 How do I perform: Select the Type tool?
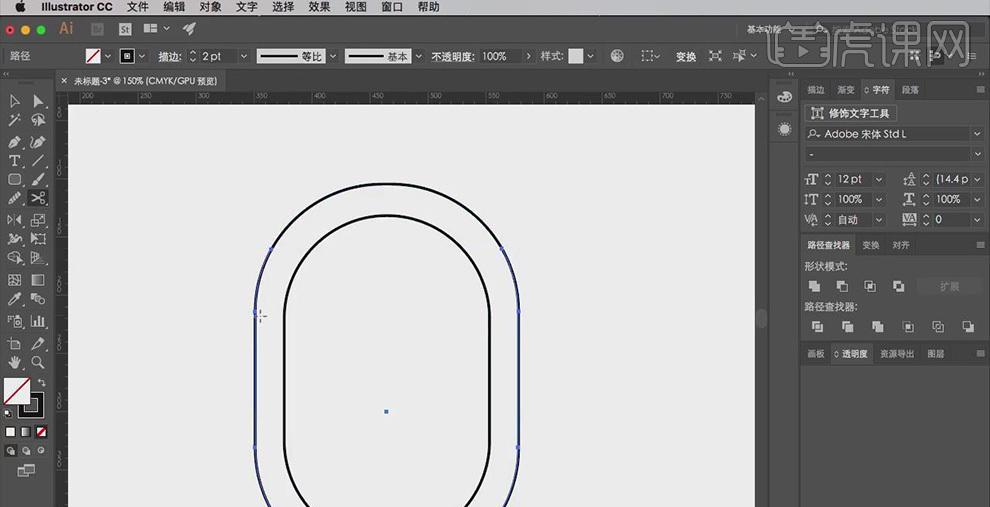tap(15, 160)
